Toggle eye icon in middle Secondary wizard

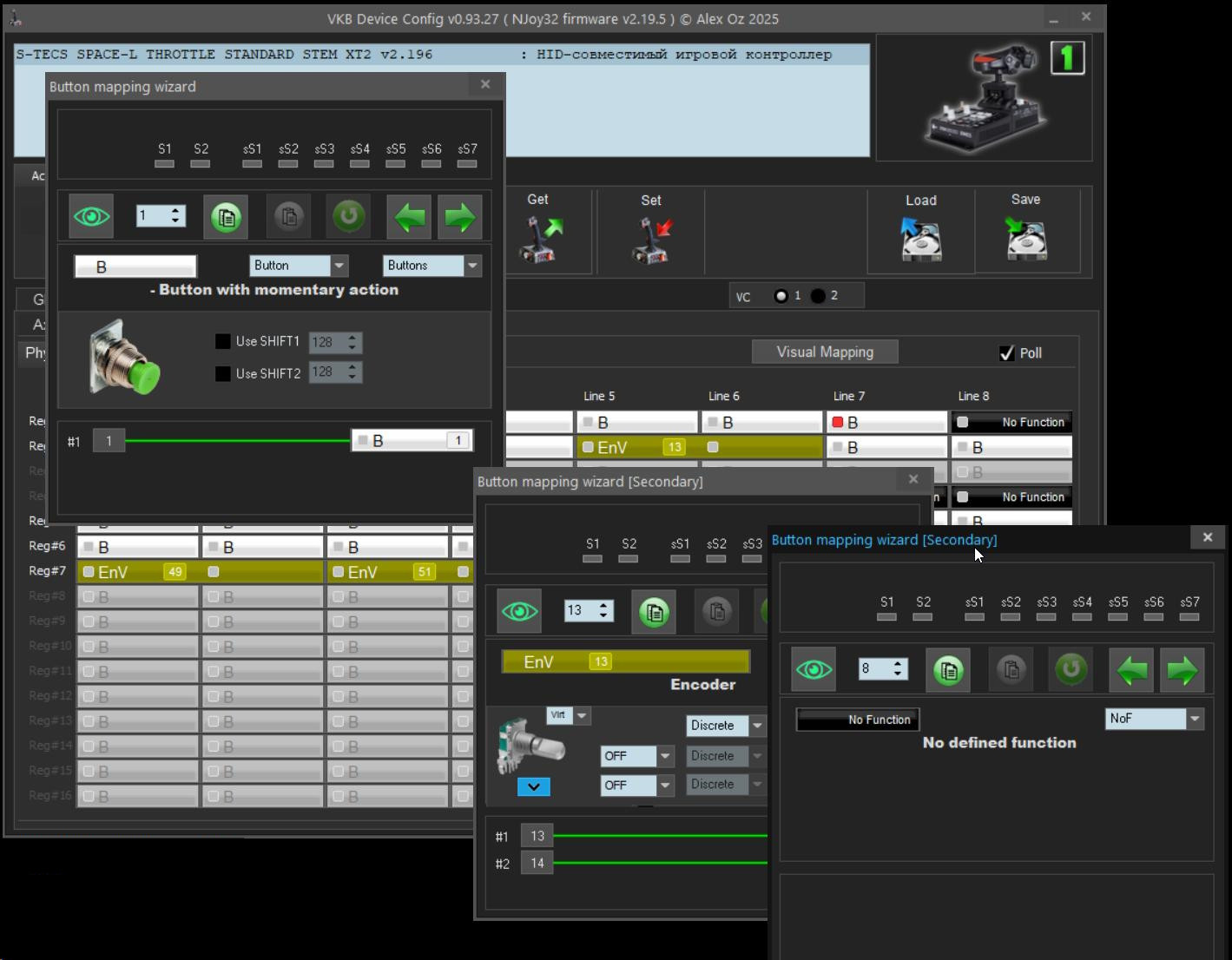point(519,611)
